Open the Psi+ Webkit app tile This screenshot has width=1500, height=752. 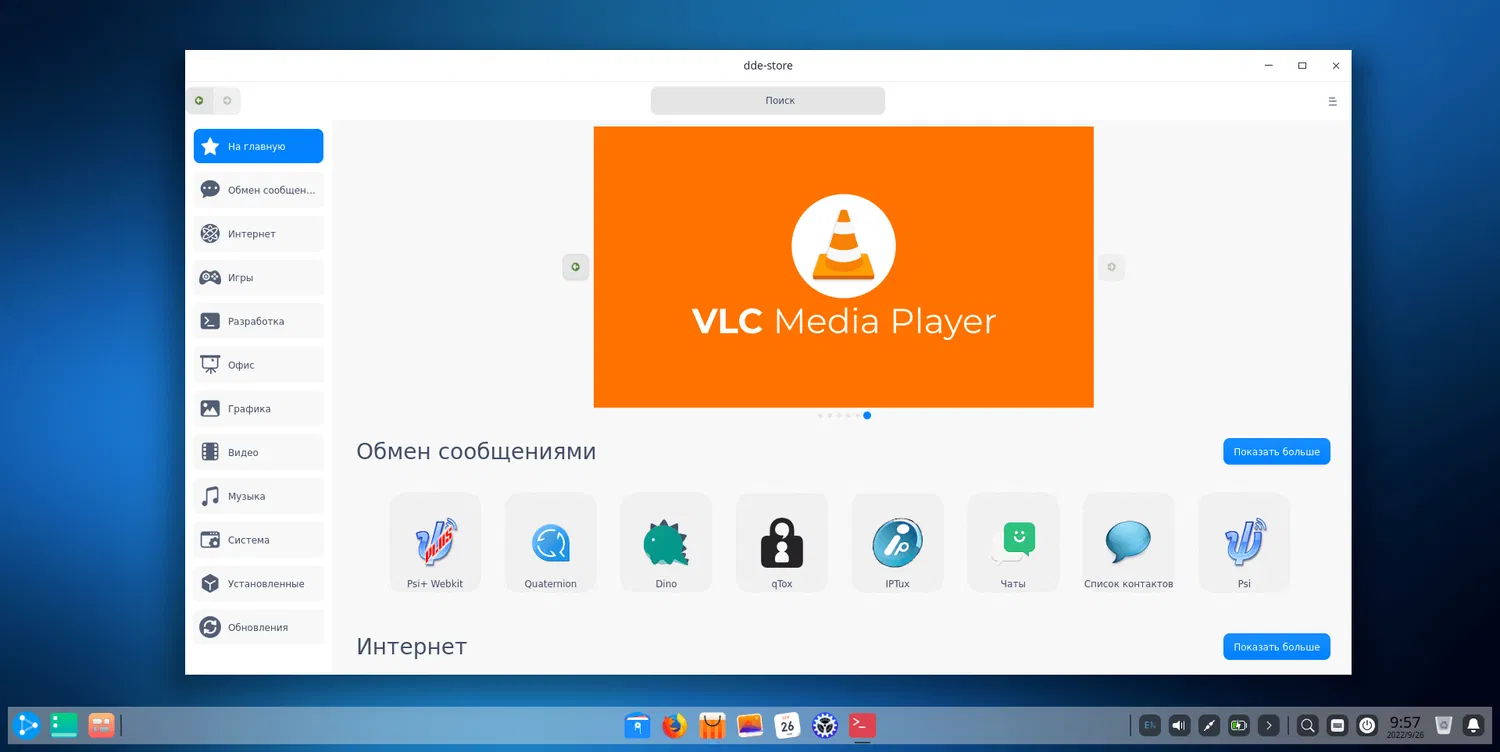coord(435,542)
